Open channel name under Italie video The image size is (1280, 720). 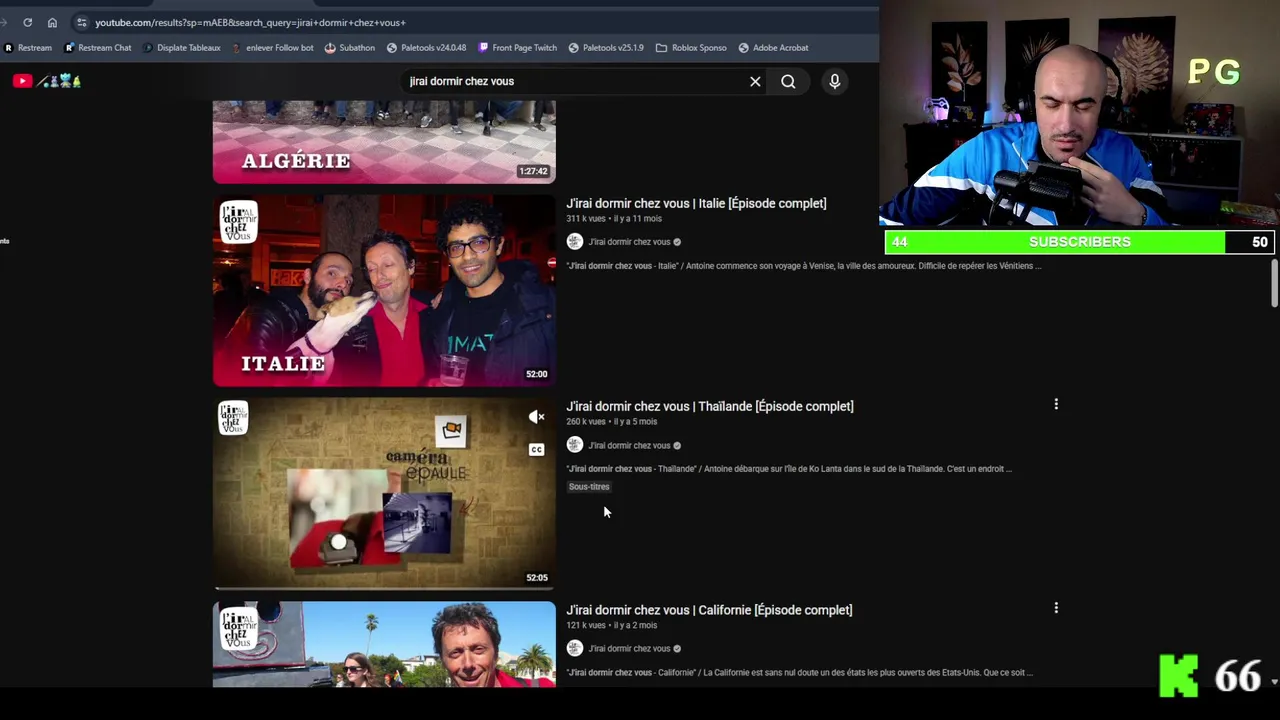coord(629,242)
